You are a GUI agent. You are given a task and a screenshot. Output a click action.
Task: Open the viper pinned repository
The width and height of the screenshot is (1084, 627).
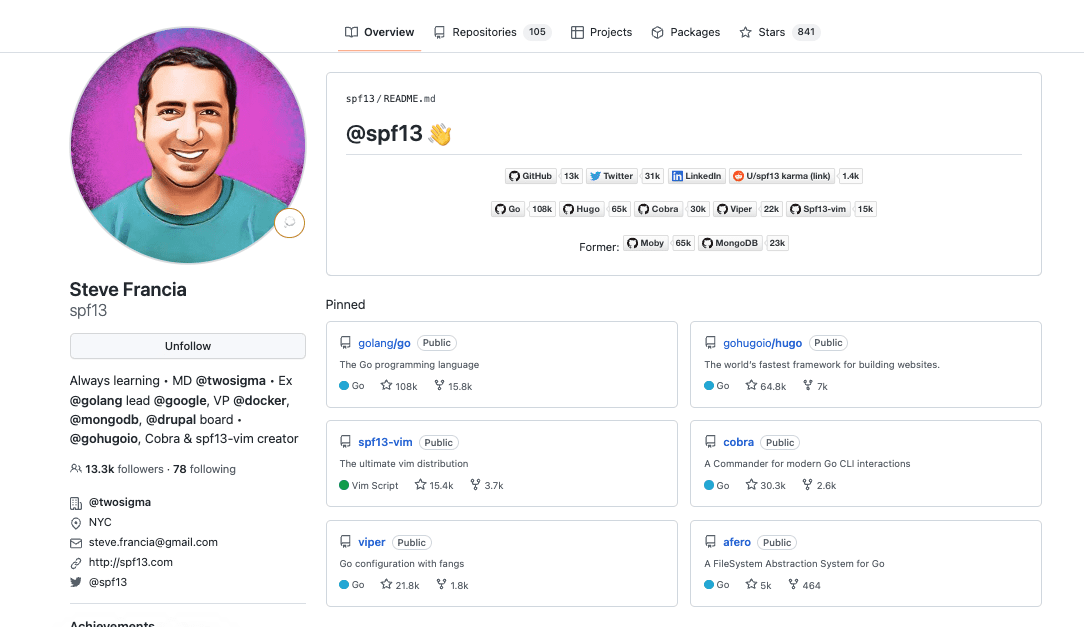pyautogui.click(x=371, y=543)
